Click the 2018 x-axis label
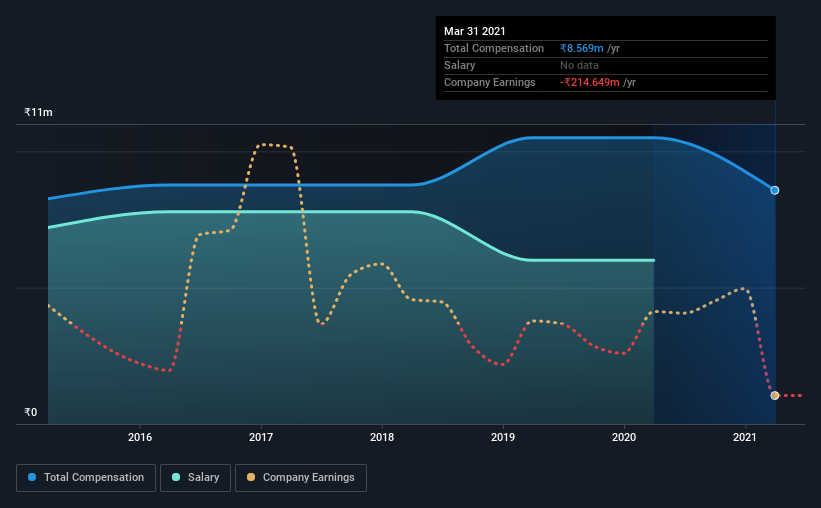 click(382, 437)
